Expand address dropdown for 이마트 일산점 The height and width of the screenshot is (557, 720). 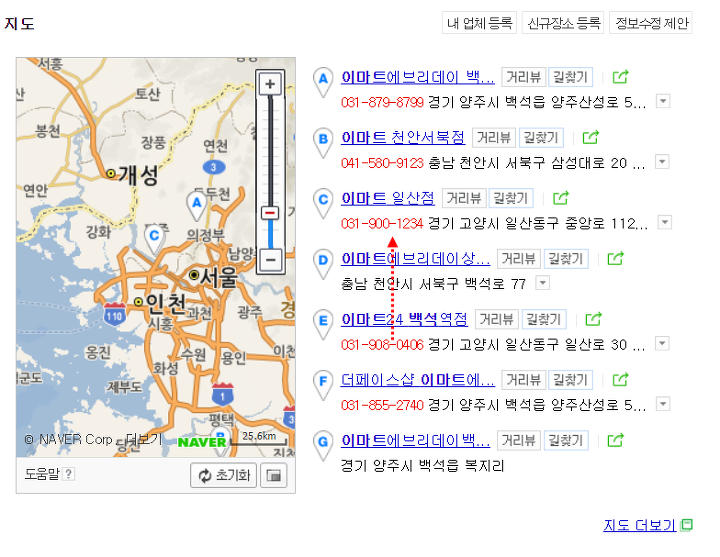click(664, 222)
